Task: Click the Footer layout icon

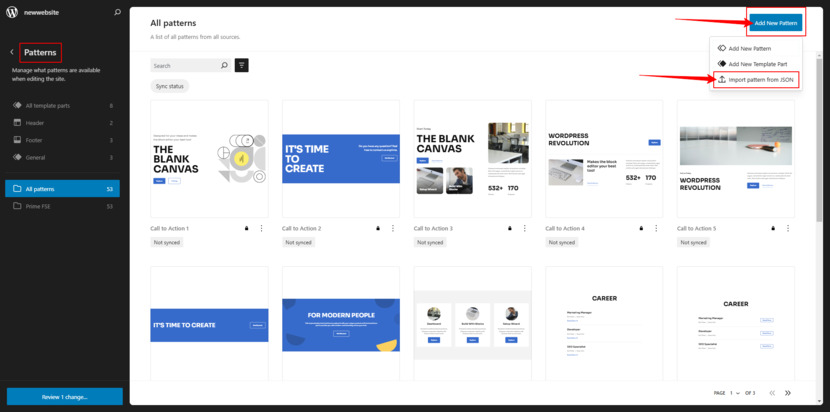Action: (17, 140)
